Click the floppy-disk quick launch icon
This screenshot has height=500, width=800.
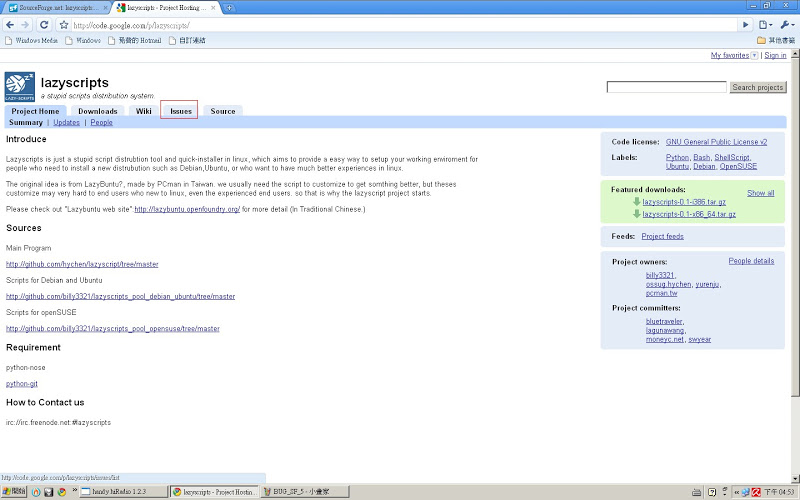tap(48, 492)
